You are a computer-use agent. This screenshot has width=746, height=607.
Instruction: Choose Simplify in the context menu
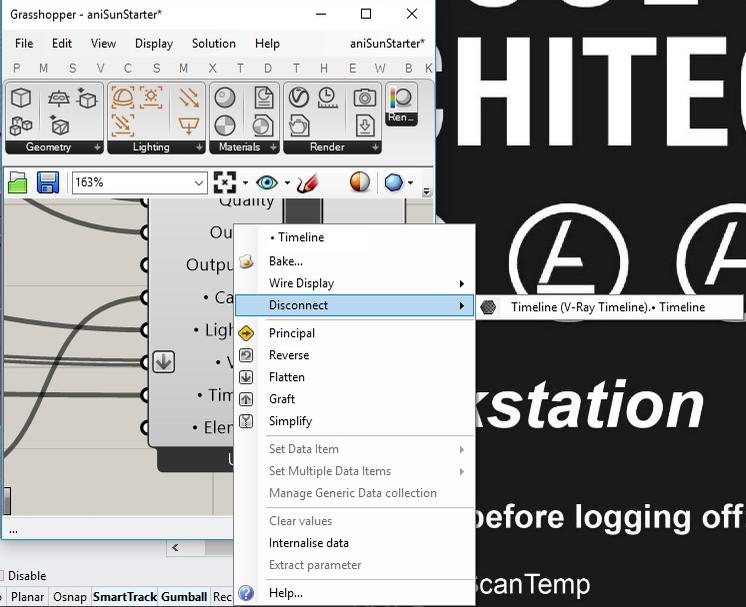(x=354, y=421)
